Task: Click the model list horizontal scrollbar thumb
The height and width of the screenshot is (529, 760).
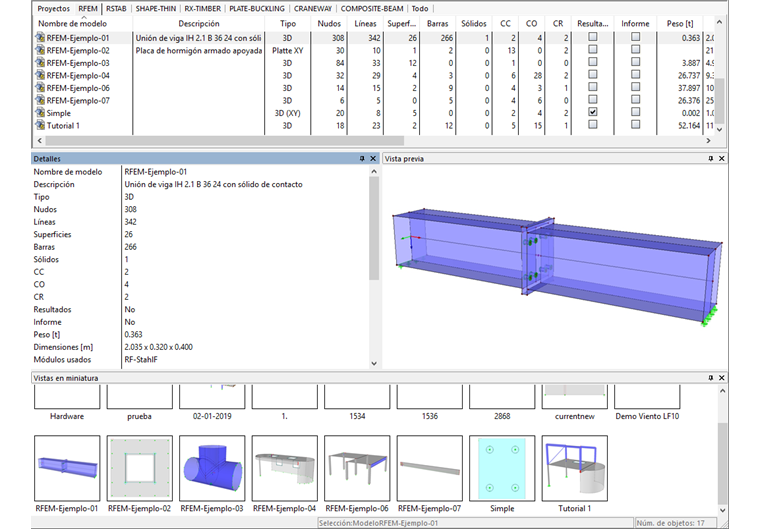Action: (224, 140)
